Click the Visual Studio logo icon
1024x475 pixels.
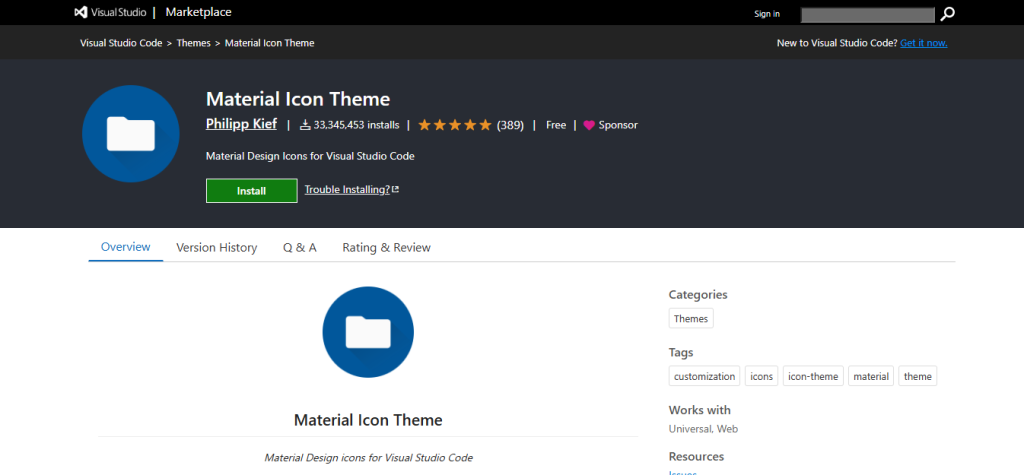point(80,12)
